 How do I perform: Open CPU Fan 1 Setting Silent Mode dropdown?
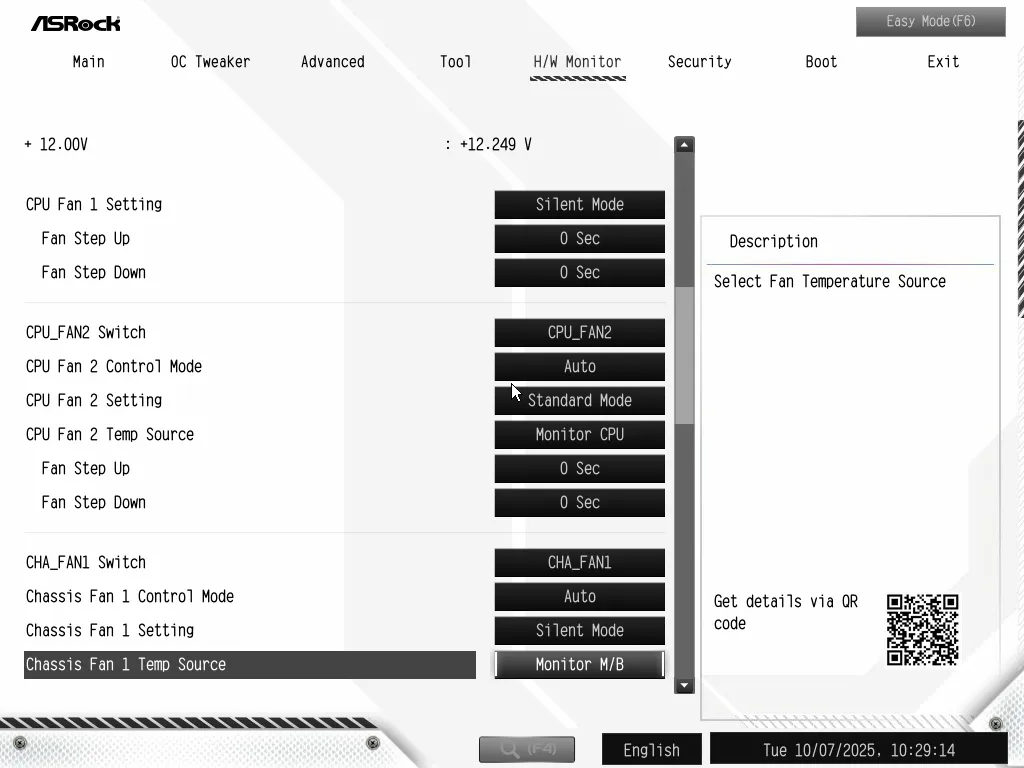579,205
